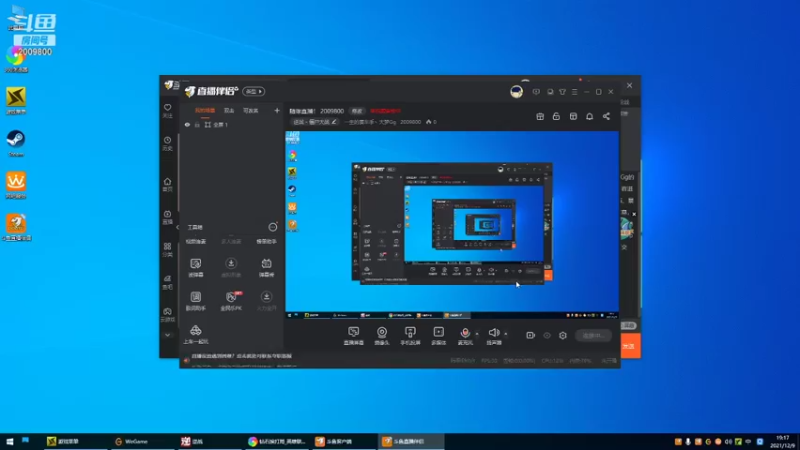
Task: Edit the stream category tag
Action: click(315, 122)
